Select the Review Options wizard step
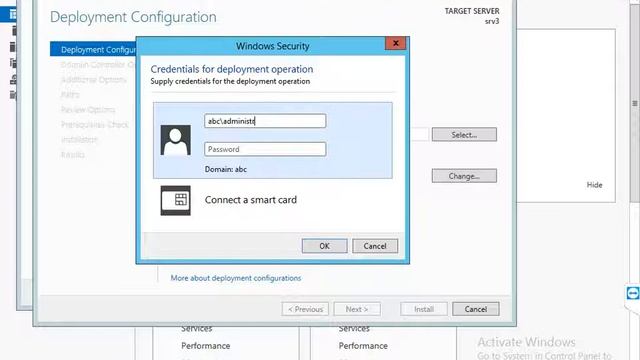This screenshot has height=360, width=640. pyautogui.click(x=88, y=109)
